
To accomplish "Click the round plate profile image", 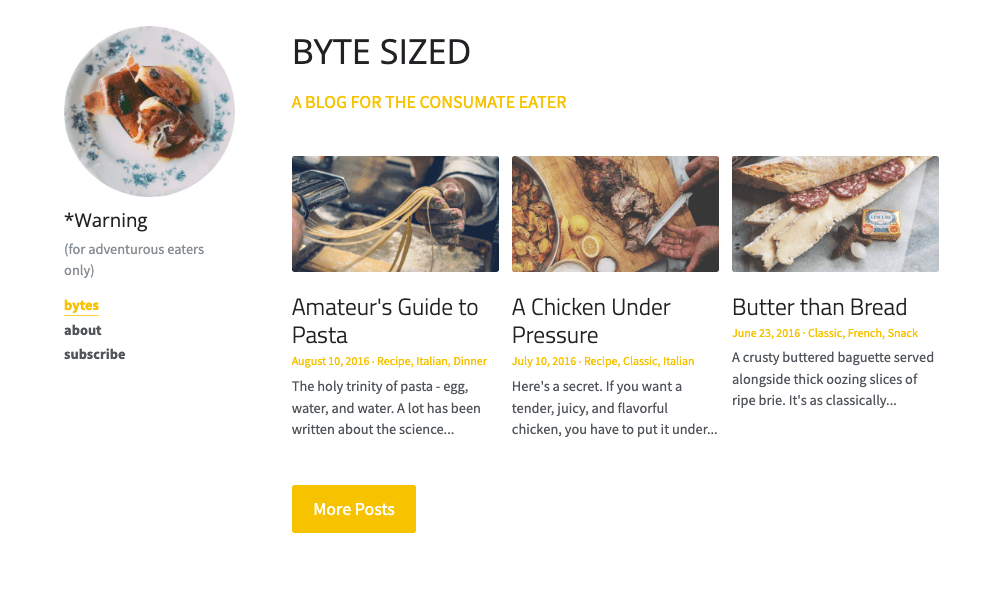I will (x=149, y=111).
